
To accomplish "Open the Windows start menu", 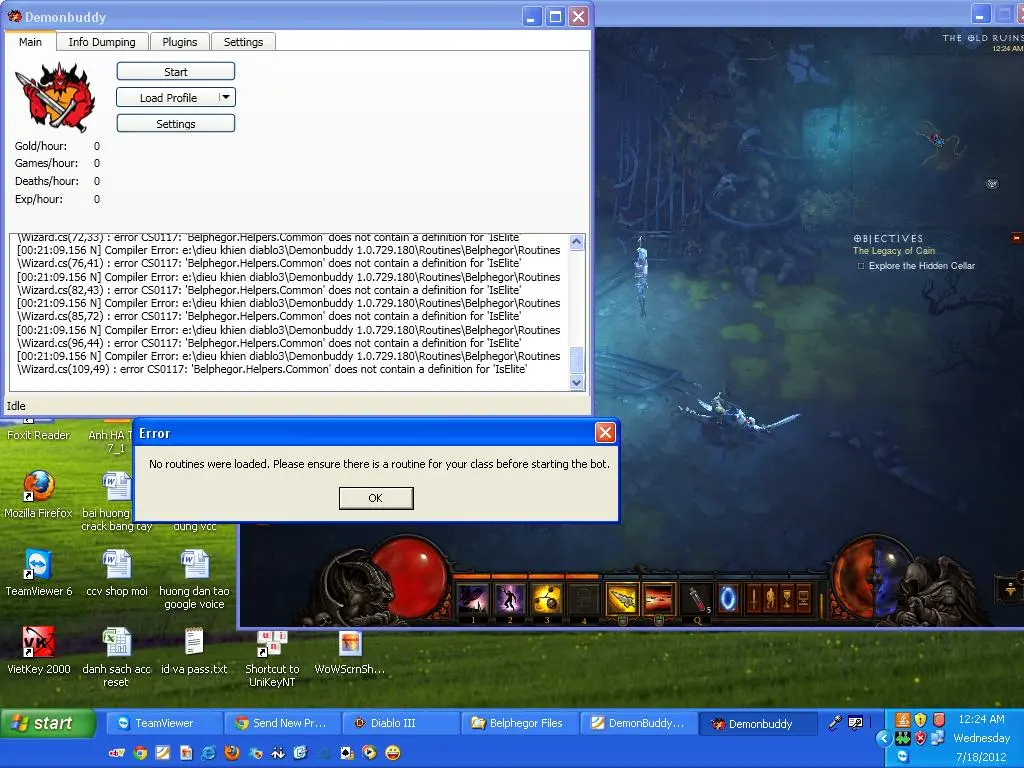I will [x=48, y=723].
